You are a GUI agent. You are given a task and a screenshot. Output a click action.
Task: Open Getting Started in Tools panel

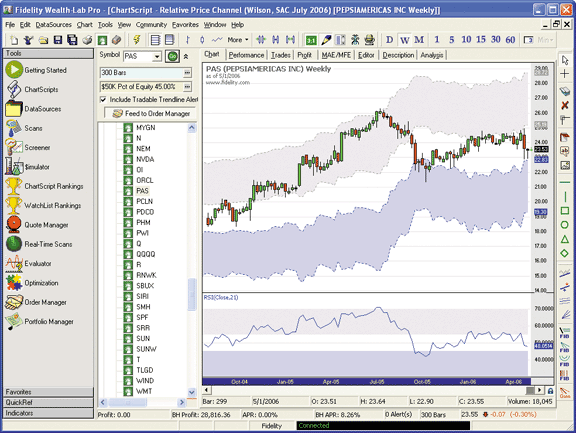[36, 70]
